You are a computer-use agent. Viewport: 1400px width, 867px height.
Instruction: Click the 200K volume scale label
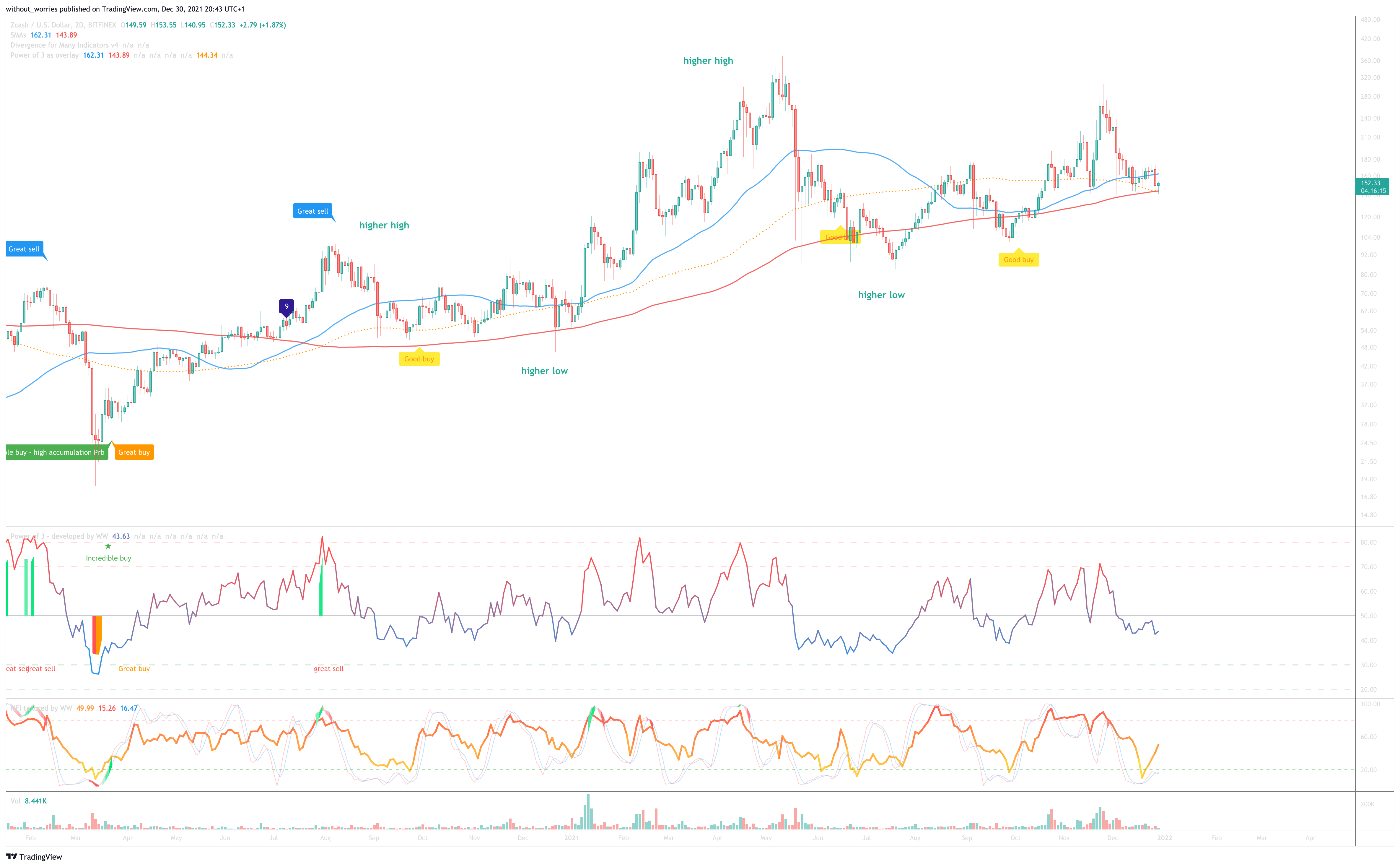pos(1367,804)
